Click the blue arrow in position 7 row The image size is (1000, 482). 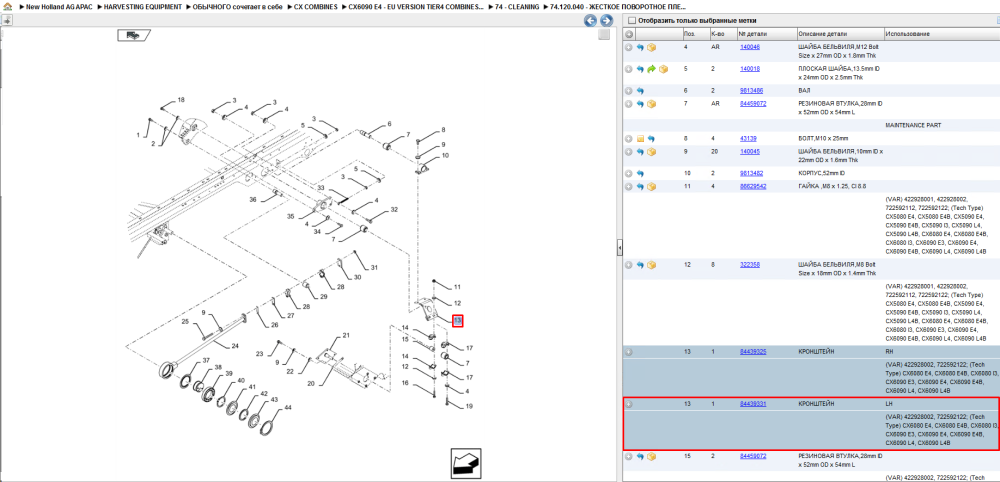[640, 104]
